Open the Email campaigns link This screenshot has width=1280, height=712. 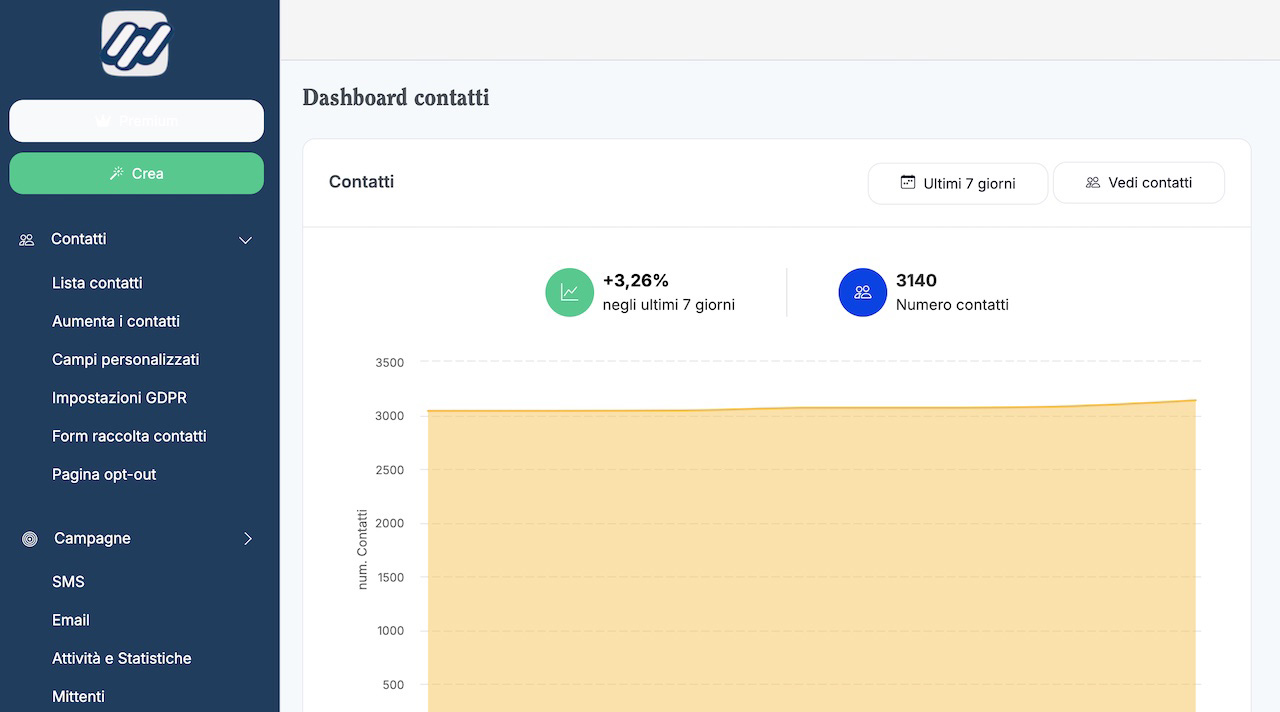pyautogui.click(x=71, y=620)
